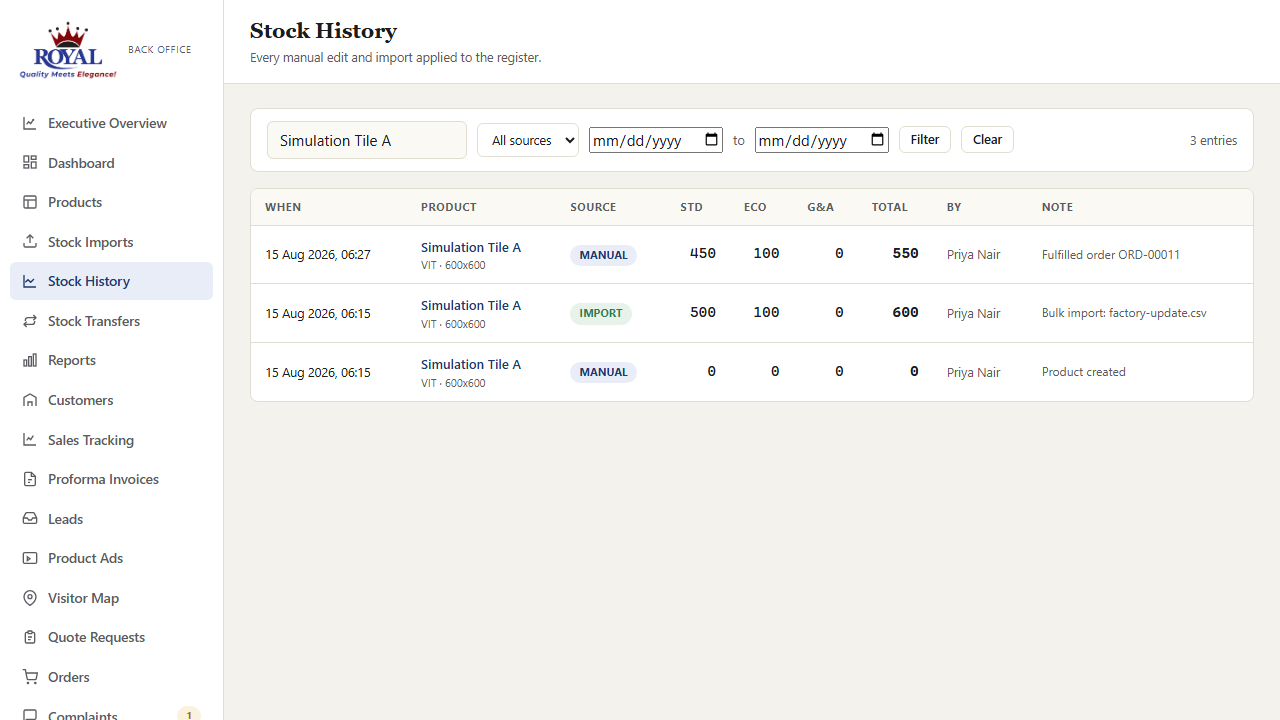This screenshot has width=1280, height=720.
Task: Go to Customers section
Action: [x=111, y=400]
